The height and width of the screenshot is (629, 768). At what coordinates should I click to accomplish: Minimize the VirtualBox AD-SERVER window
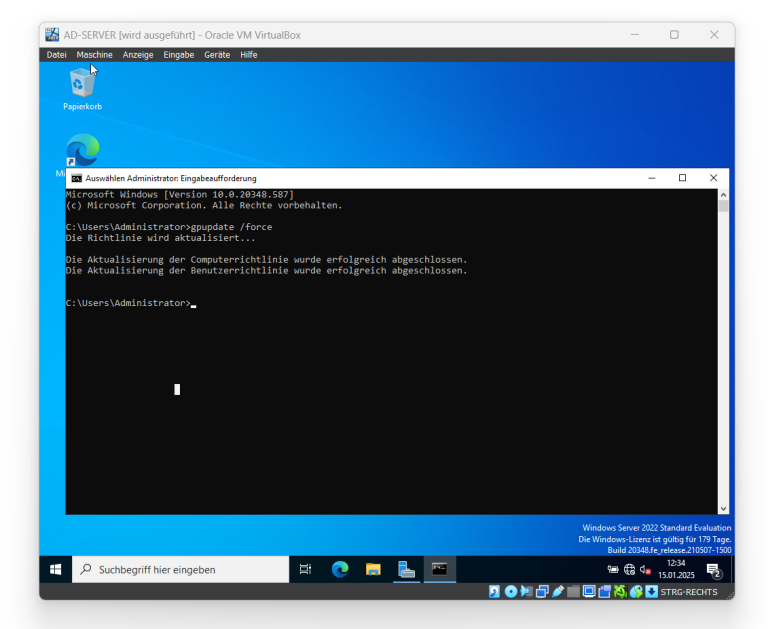[635, 35]
